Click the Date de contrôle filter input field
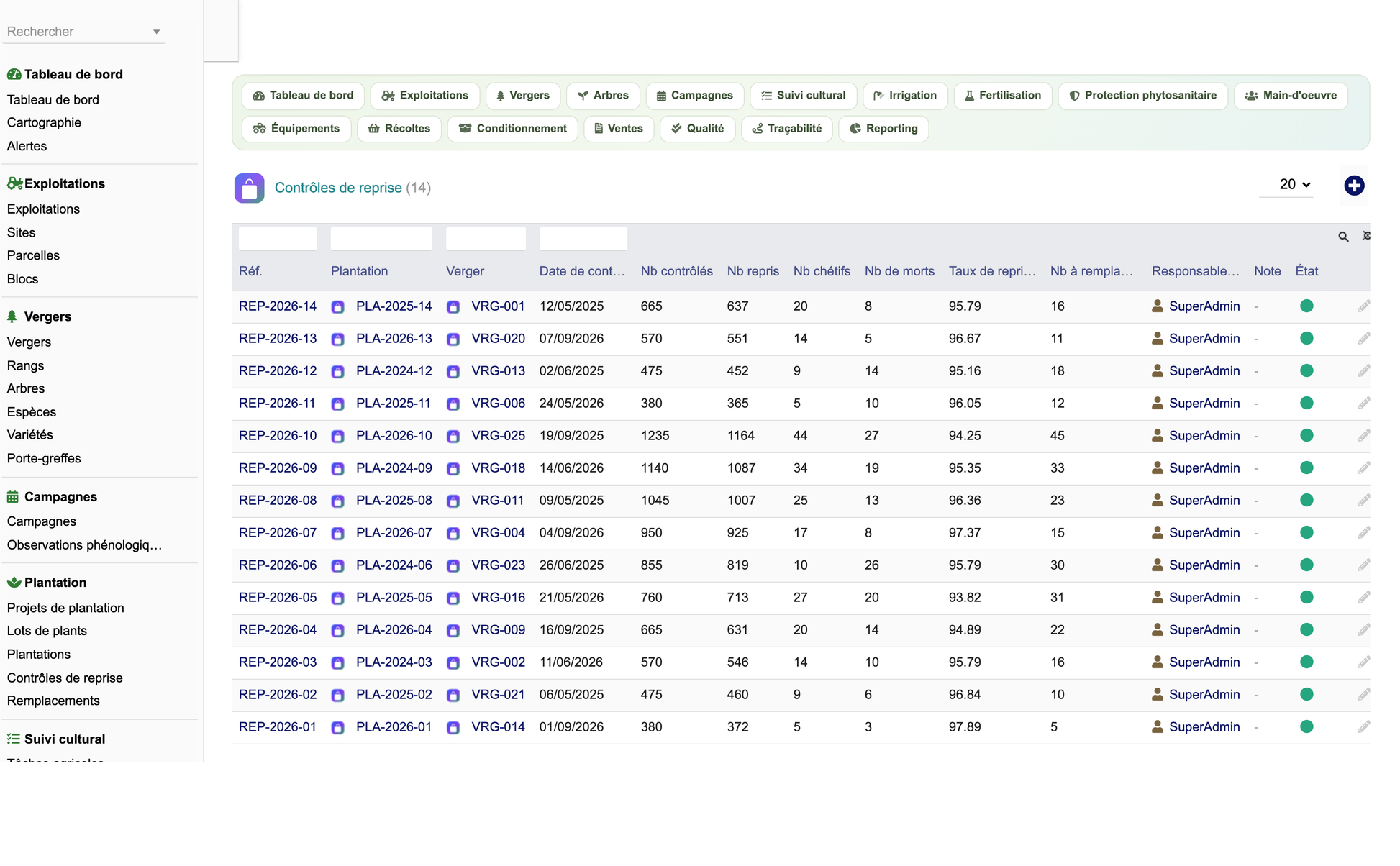 (x=583, y=238)
